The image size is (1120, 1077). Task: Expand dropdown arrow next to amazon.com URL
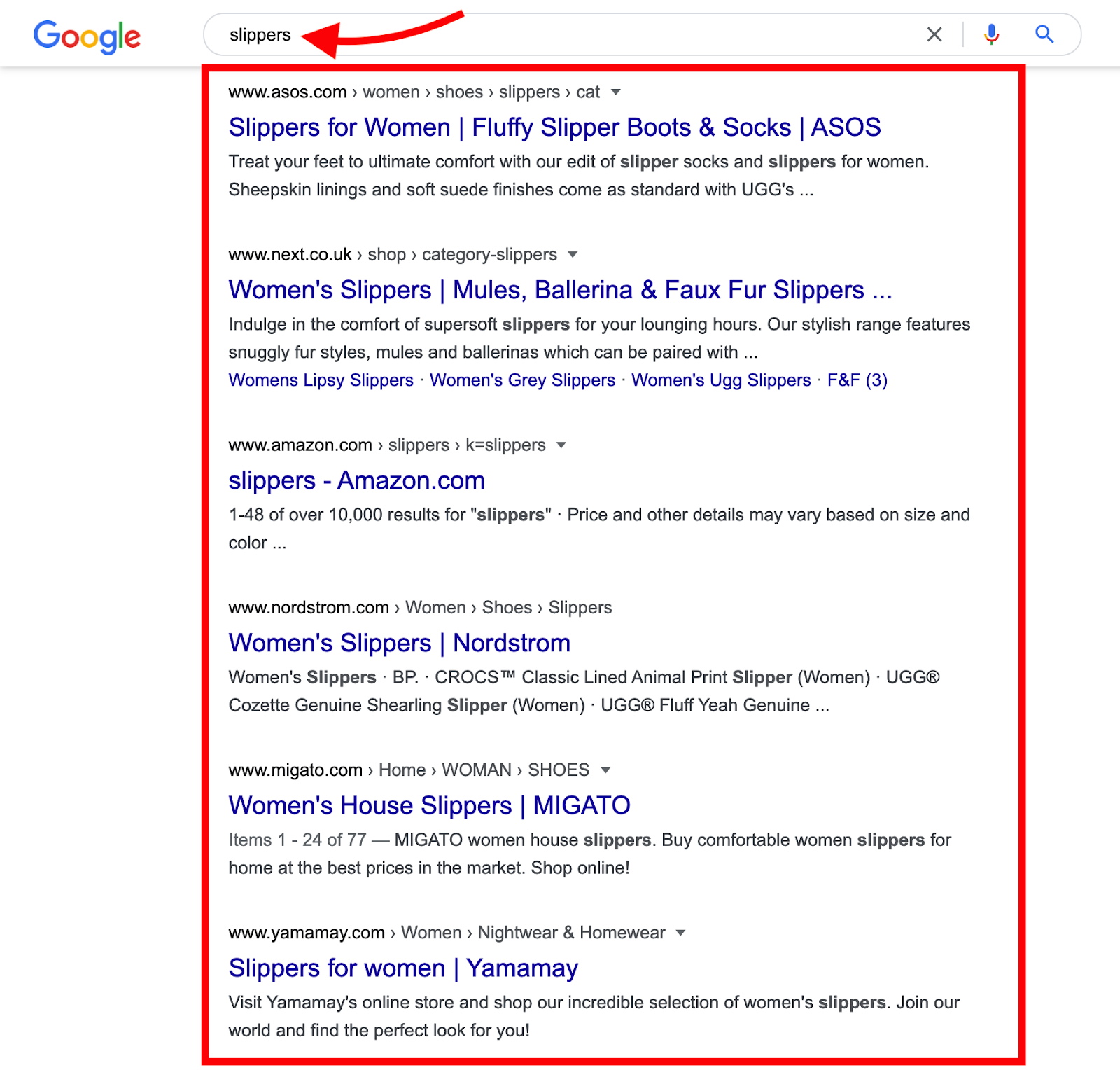(561, 445)
